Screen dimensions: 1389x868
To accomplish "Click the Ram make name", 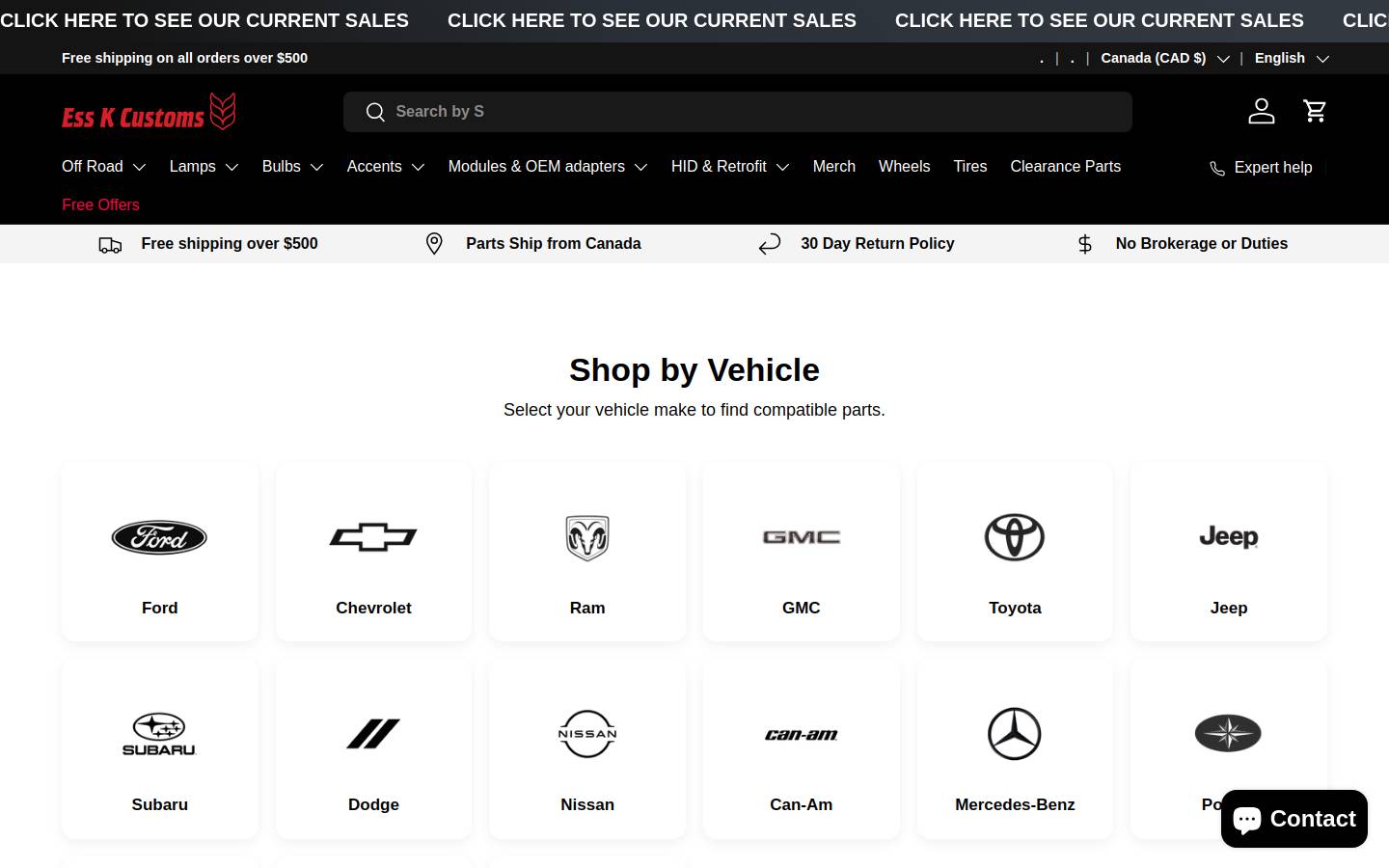I will [587, 608].
